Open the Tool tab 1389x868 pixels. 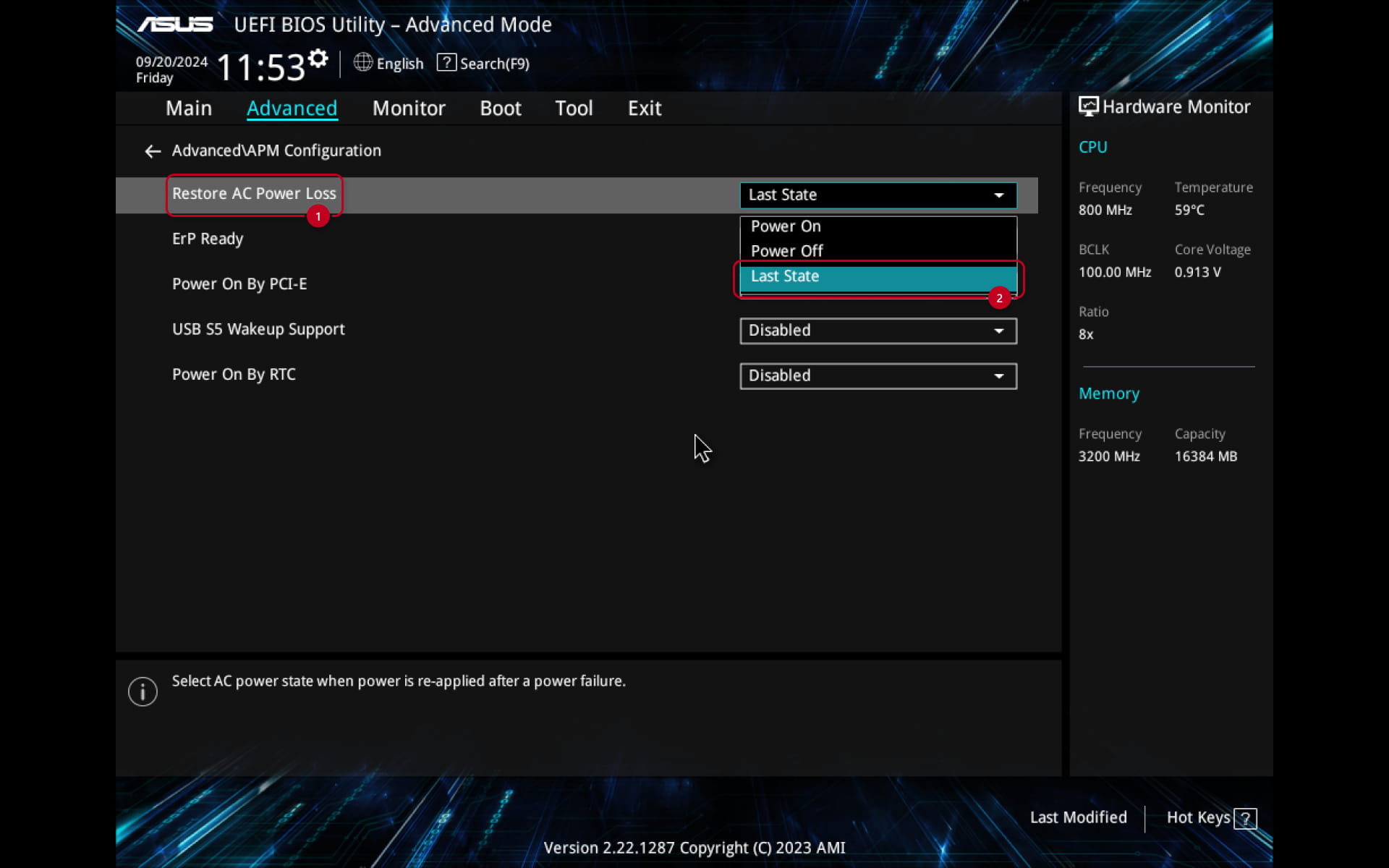(x=574, y=109)
